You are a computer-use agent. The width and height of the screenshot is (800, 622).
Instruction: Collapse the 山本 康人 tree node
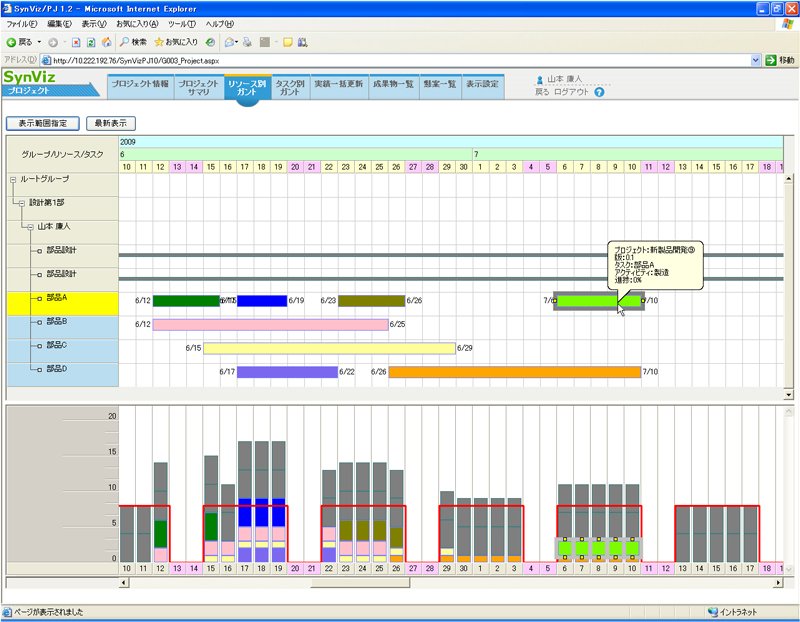coord(30,227)
